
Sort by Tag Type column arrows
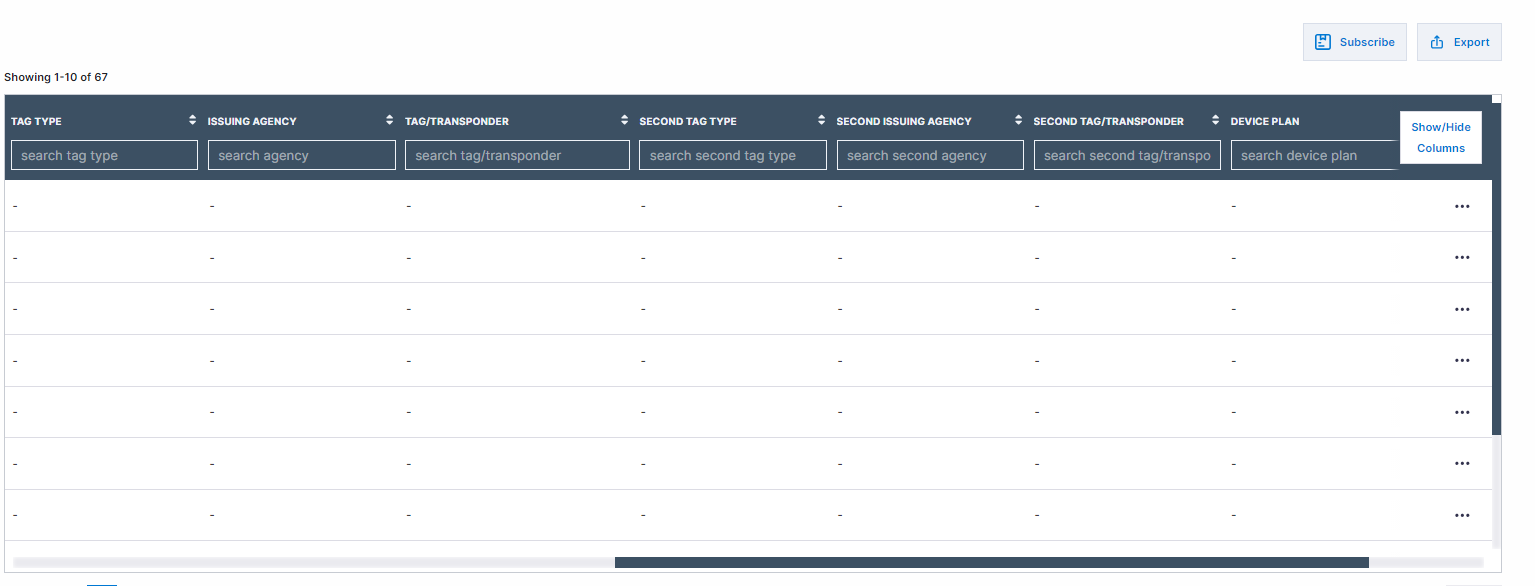click(193, 121)
